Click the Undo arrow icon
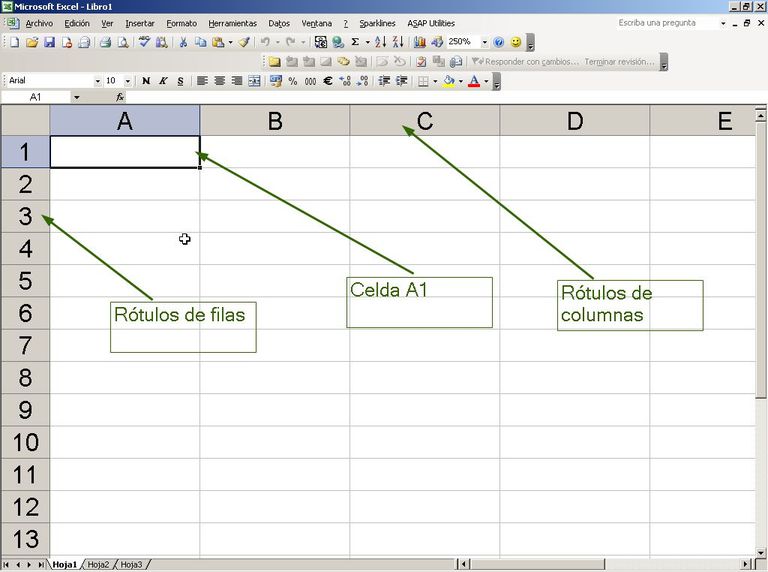 coord(265,42)
